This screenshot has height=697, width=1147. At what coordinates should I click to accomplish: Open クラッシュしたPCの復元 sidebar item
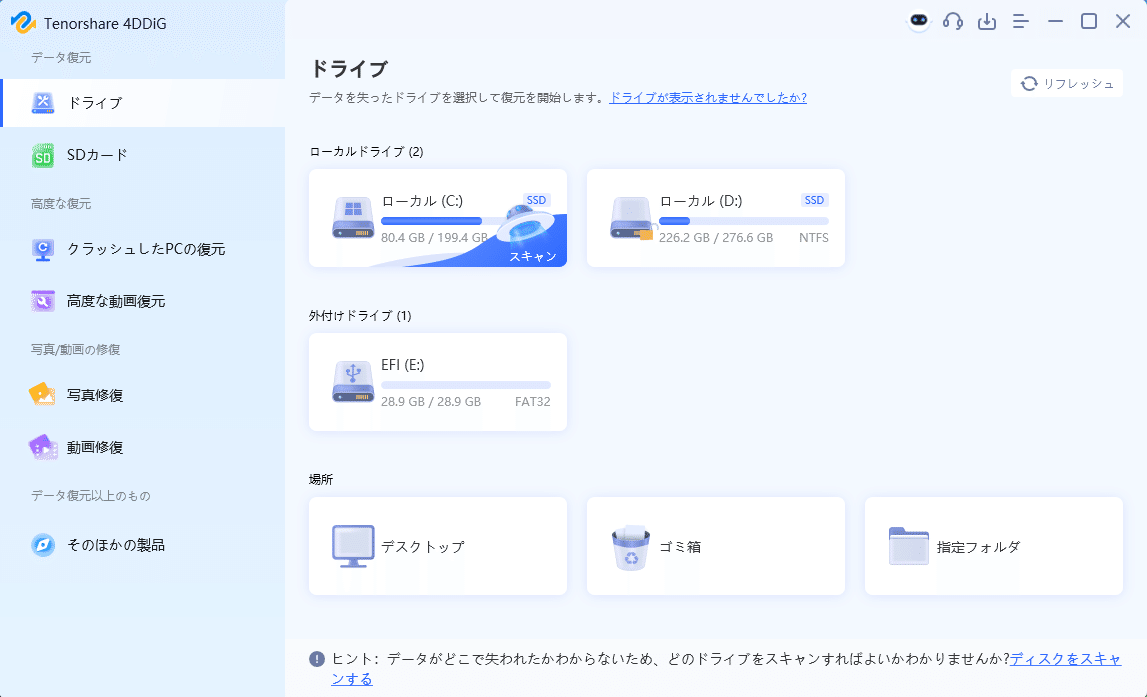[143, 249]
